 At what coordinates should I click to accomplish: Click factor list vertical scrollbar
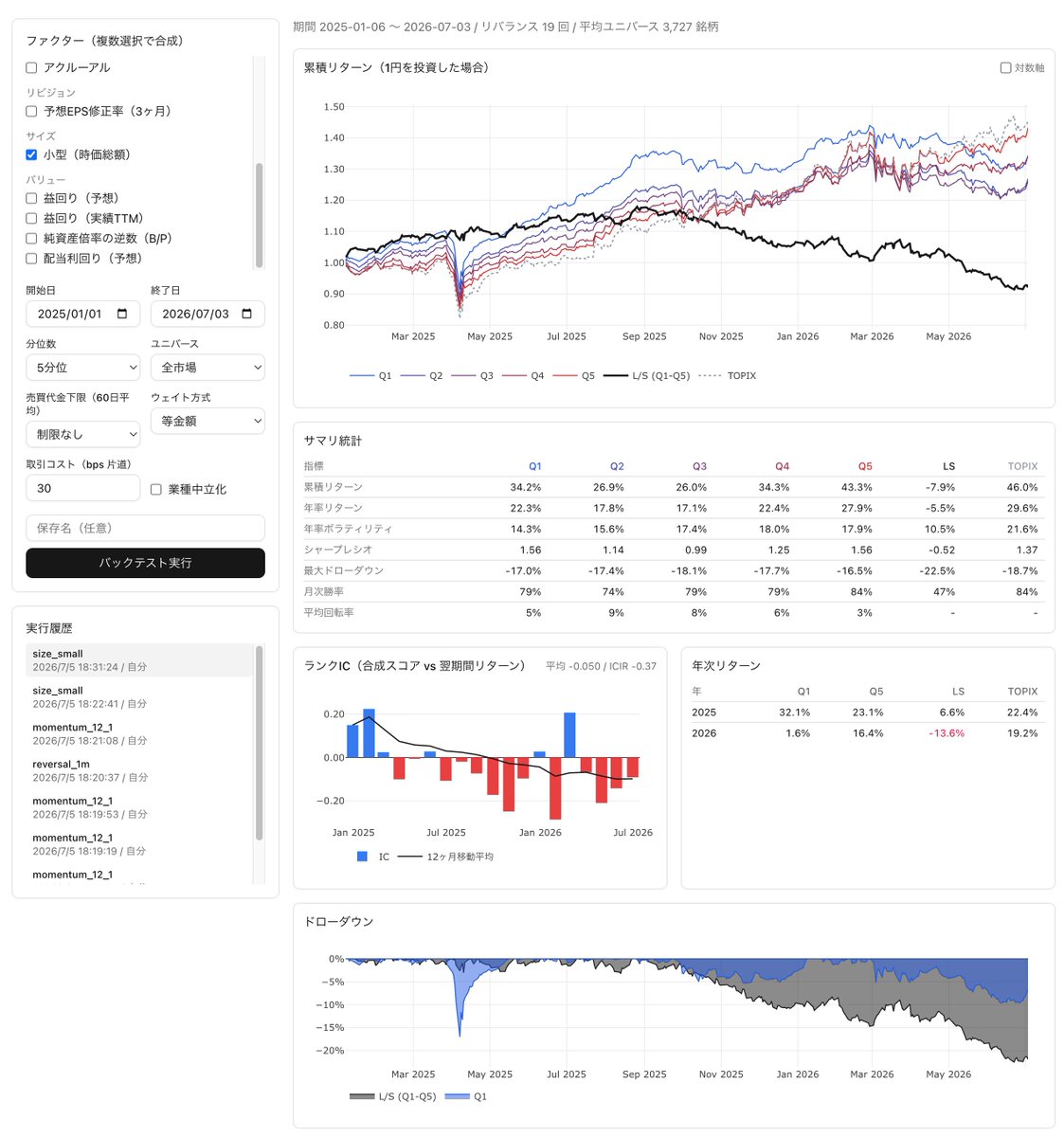[x=260, y=215]
